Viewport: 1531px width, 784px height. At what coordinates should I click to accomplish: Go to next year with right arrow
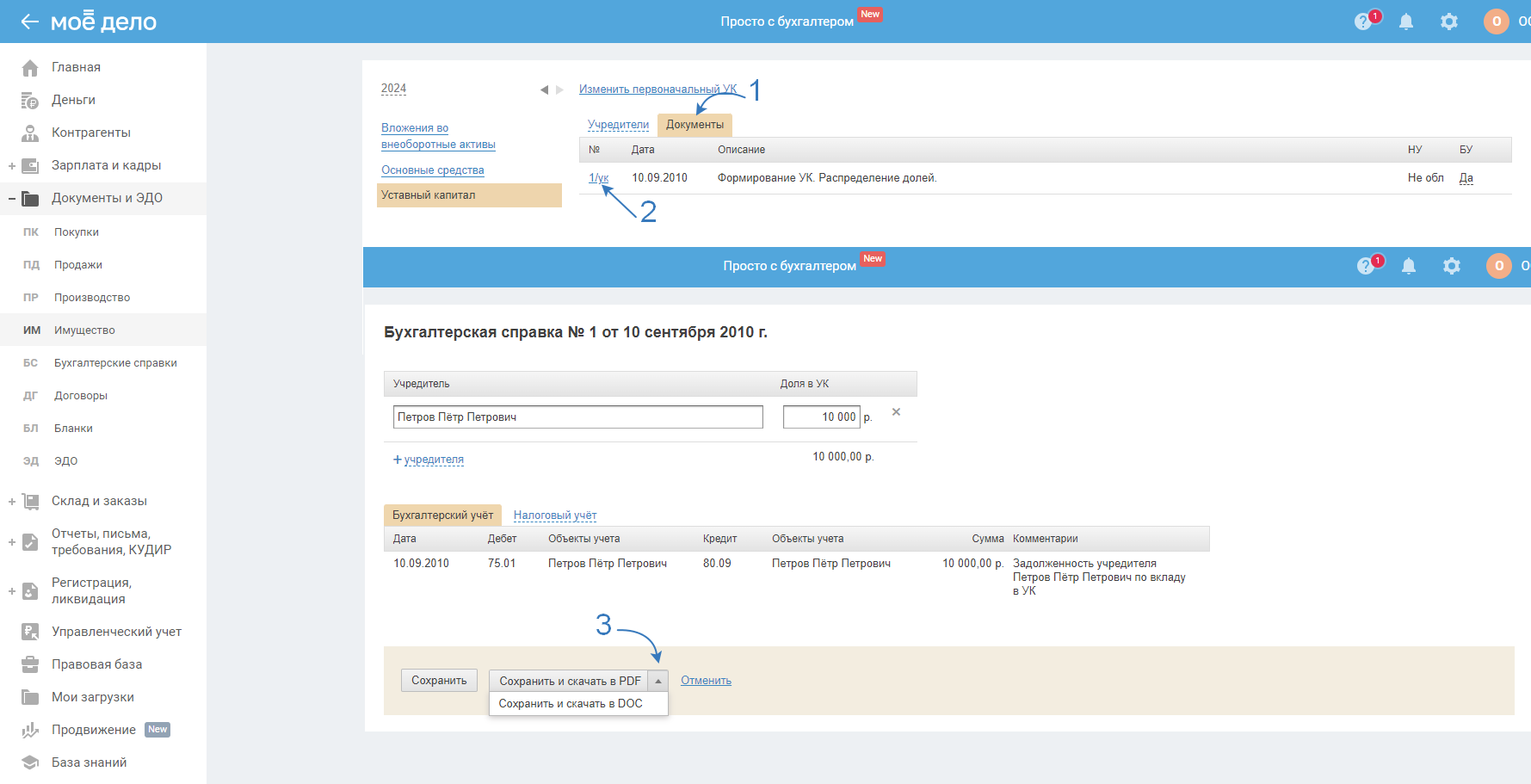point(559,90)
